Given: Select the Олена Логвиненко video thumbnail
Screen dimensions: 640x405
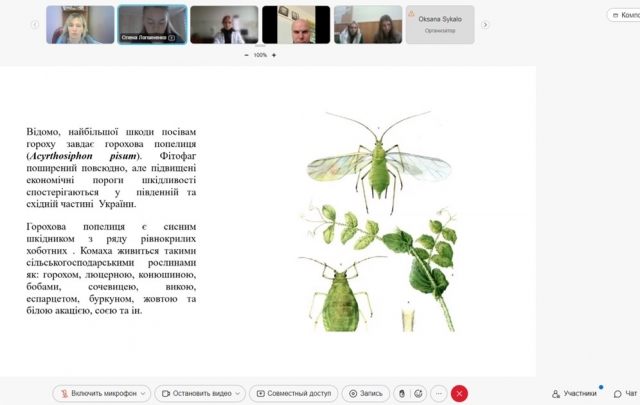Looking at the screenshot, I should pyautogui.click(x=152, y=24).
